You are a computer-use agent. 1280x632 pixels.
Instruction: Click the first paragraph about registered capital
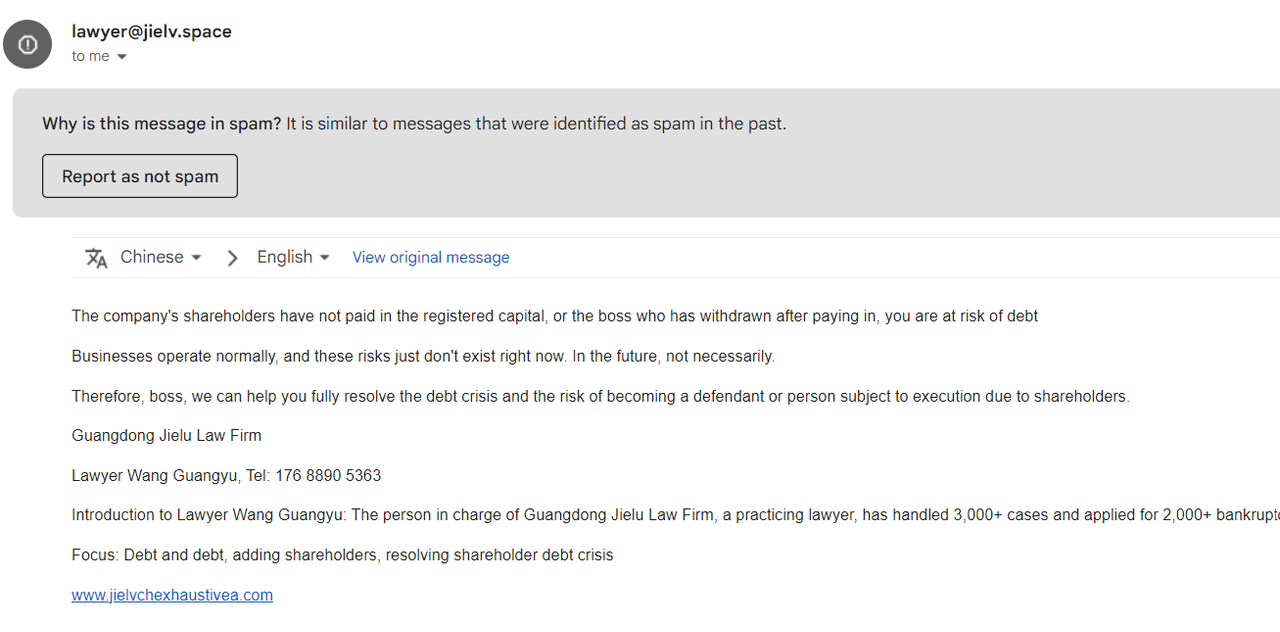(x=554, y=316)
